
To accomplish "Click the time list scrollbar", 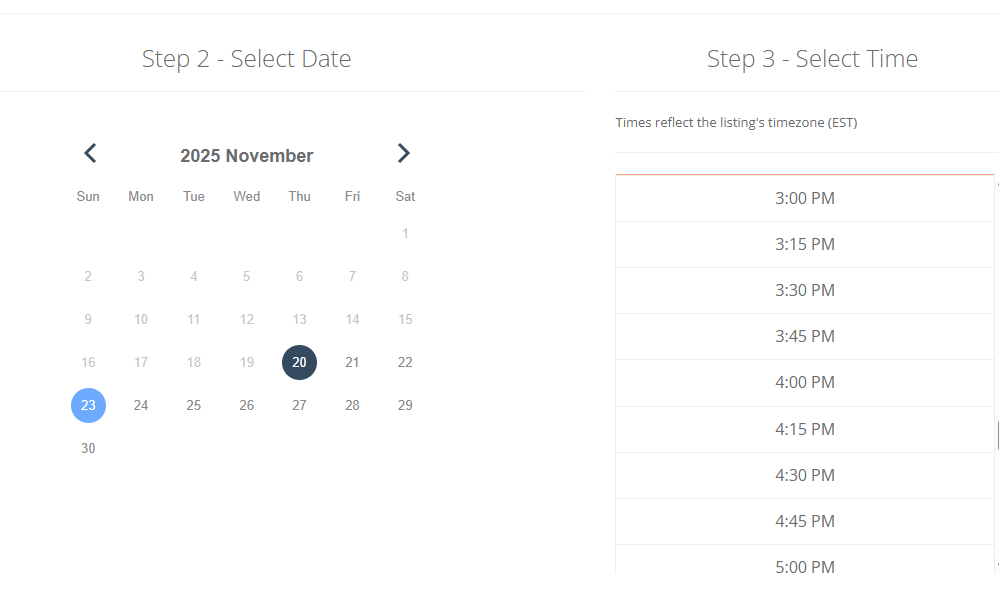I will (x=996, y=435).
